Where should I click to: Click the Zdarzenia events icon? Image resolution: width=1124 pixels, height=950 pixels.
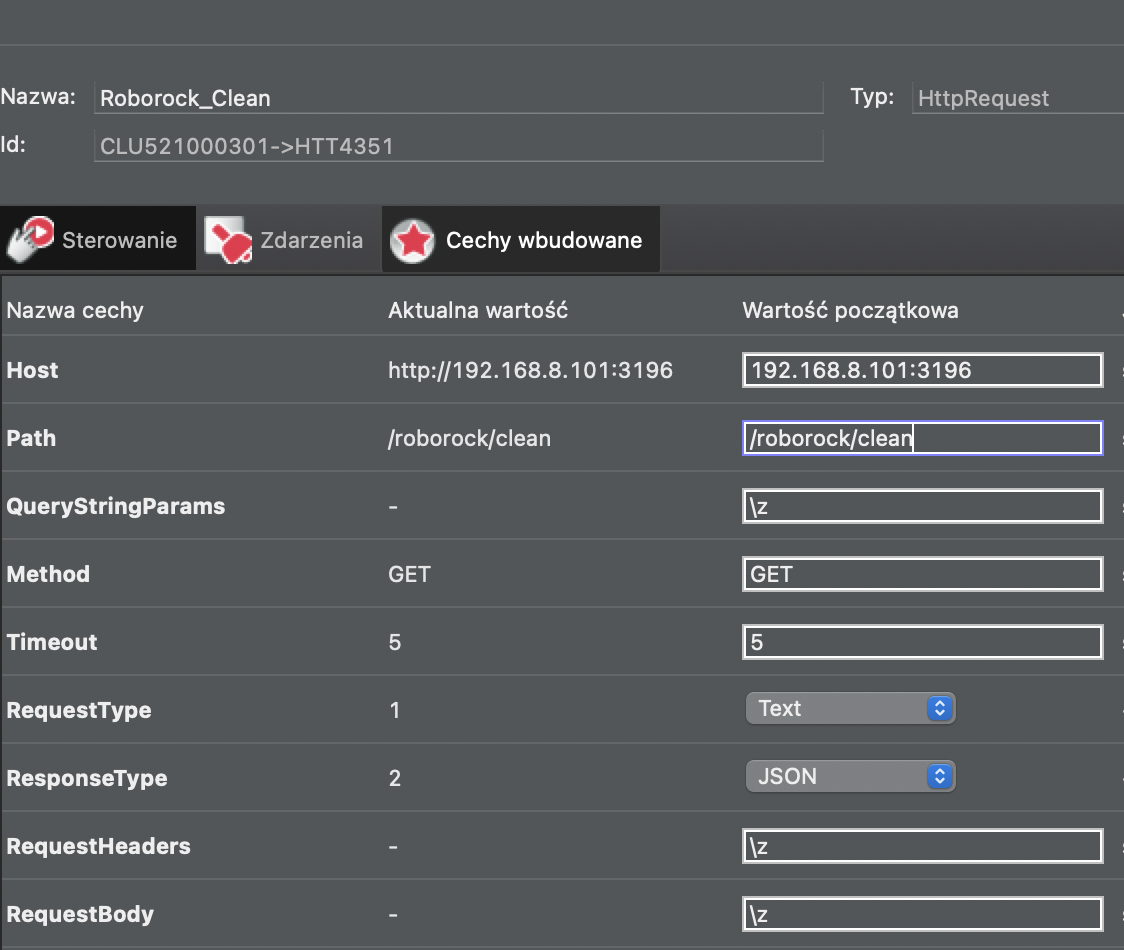(228, 239)
